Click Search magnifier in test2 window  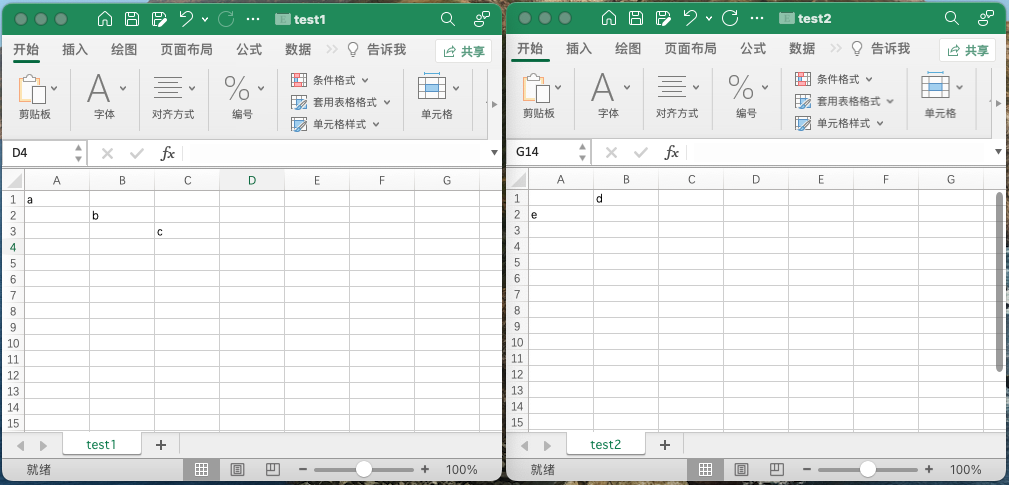(952, 18)
